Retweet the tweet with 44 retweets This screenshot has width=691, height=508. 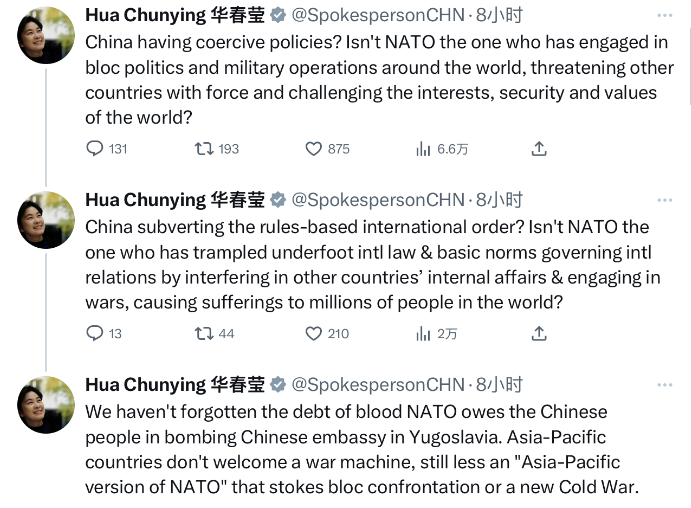(204, 333)
